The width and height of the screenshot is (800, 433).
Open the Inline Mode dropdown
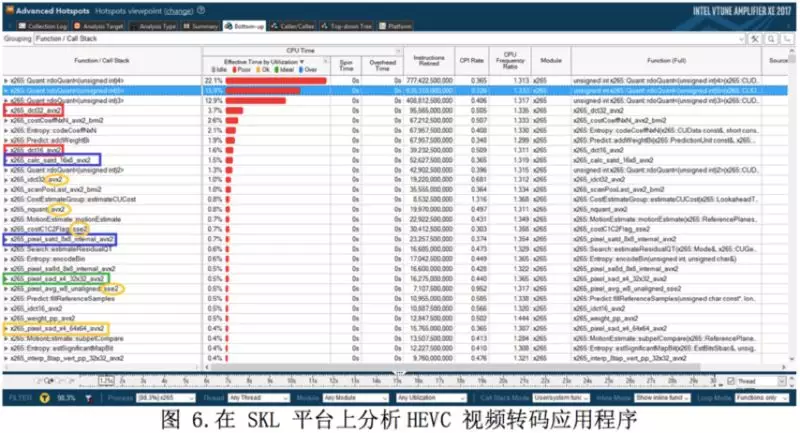point(662,398)
